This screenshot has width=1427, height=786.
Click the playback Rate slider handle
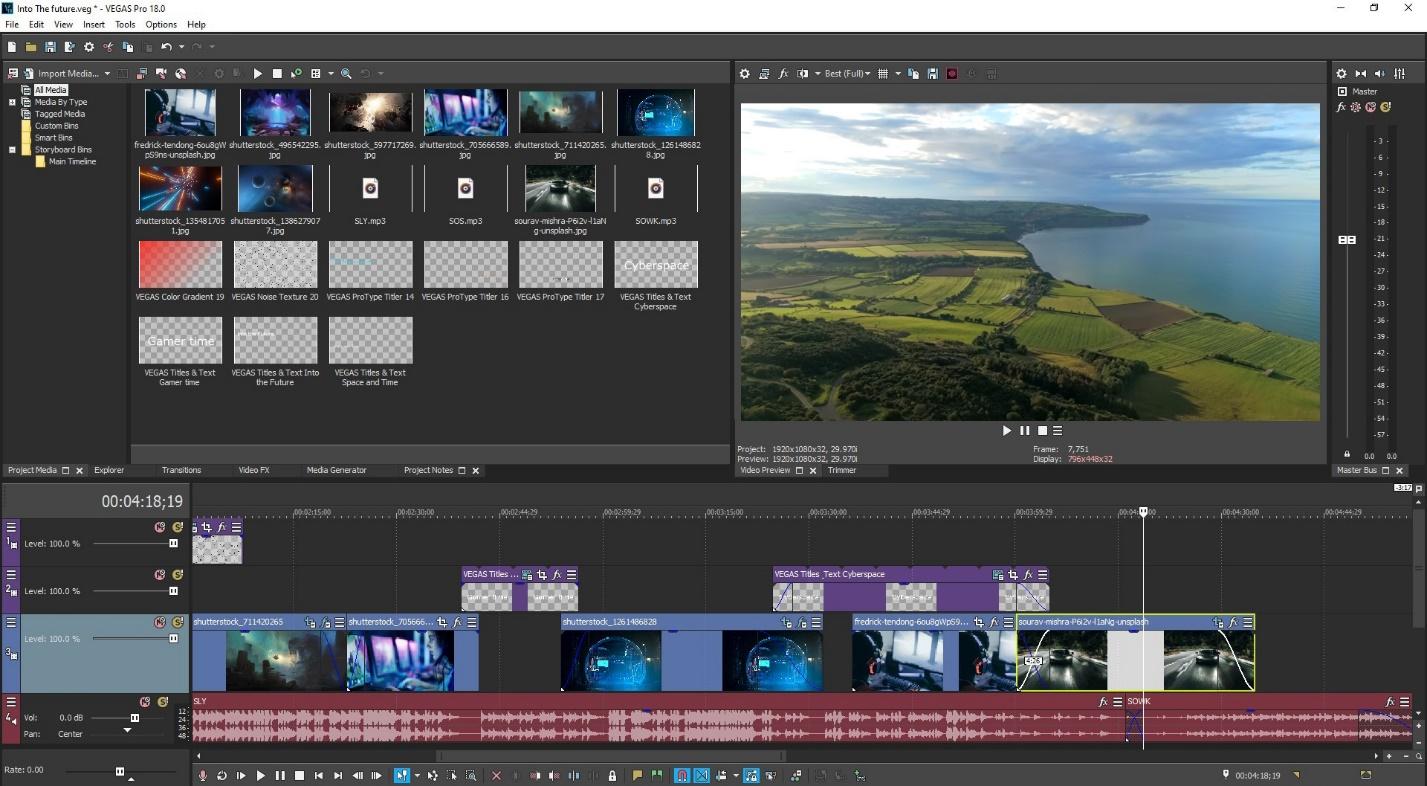pyautogui.click(x=120, y=771)
